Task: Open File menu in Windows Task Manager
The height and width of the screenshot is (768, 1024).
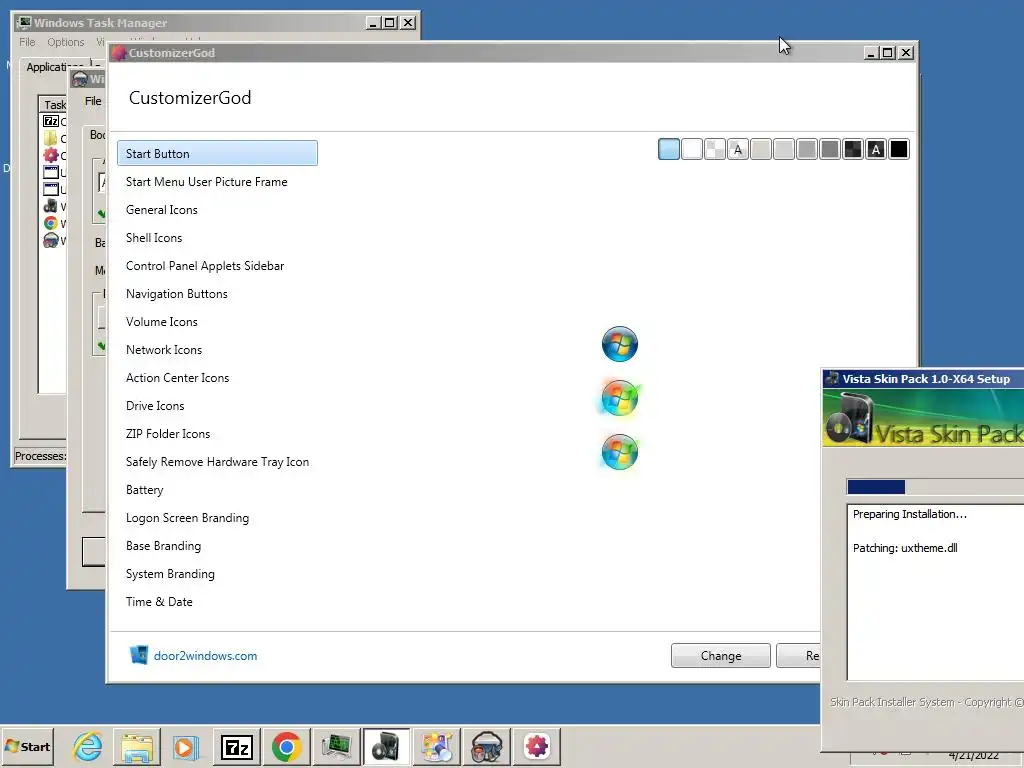Action: [x=27, y=42]
